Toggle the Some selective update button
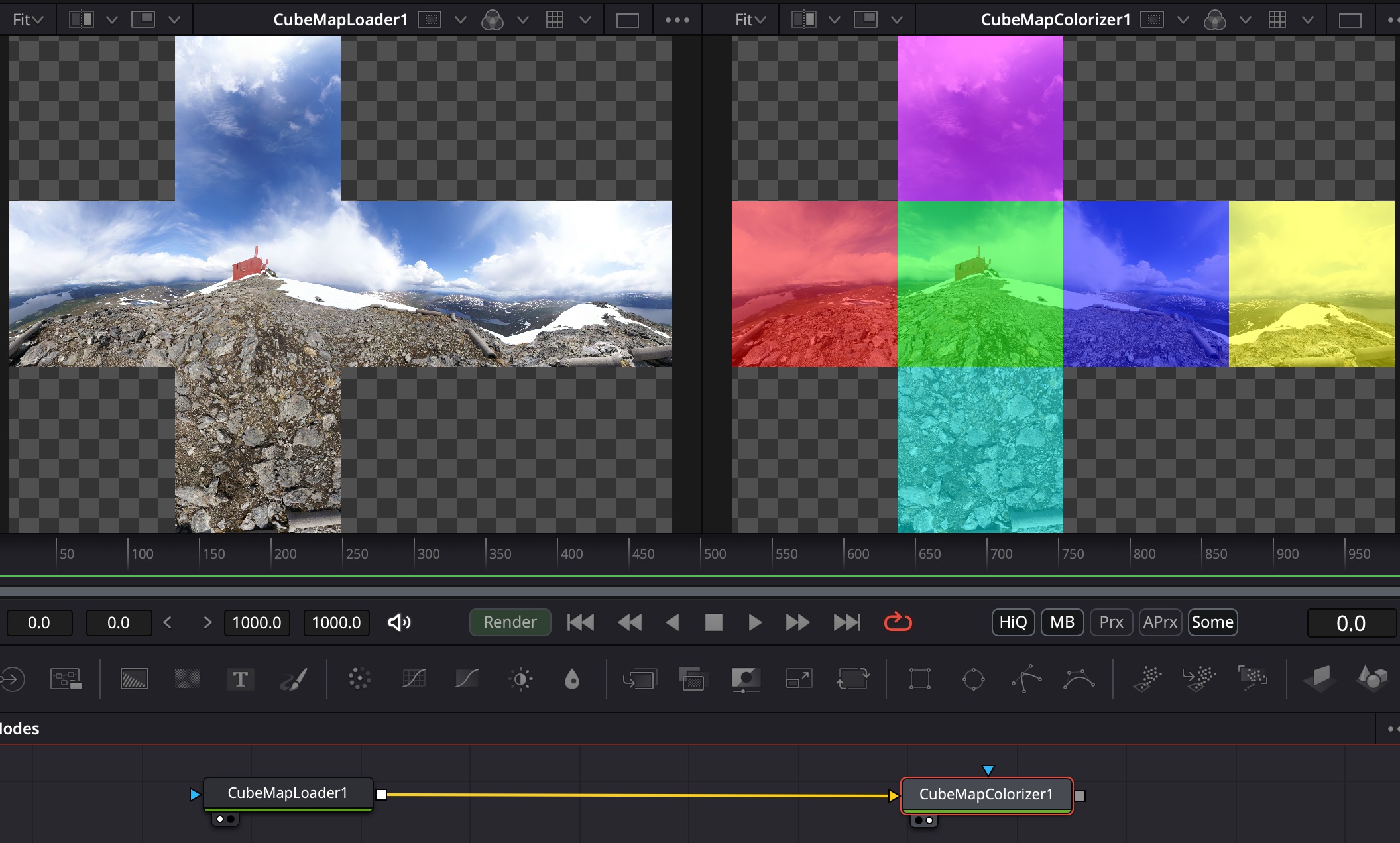This screenshot has height=843, width=1400. [1212, 622]
